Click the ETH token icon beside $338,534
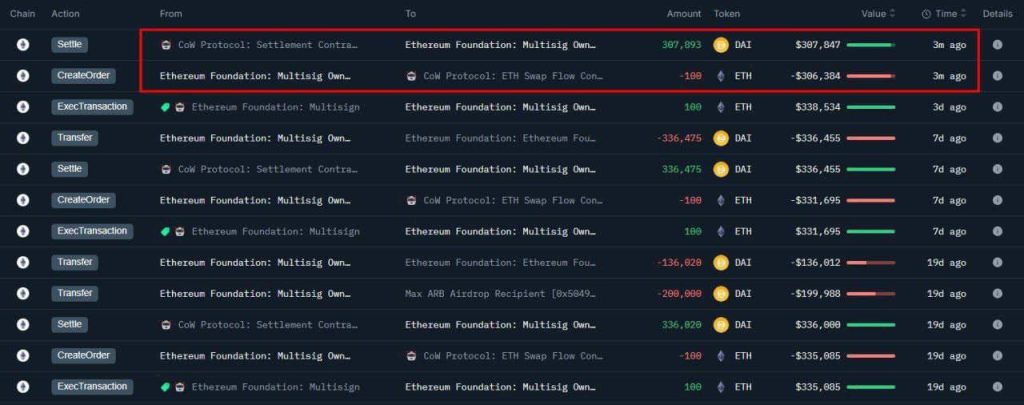1024x405 pixels. click(x=720, y=107)
